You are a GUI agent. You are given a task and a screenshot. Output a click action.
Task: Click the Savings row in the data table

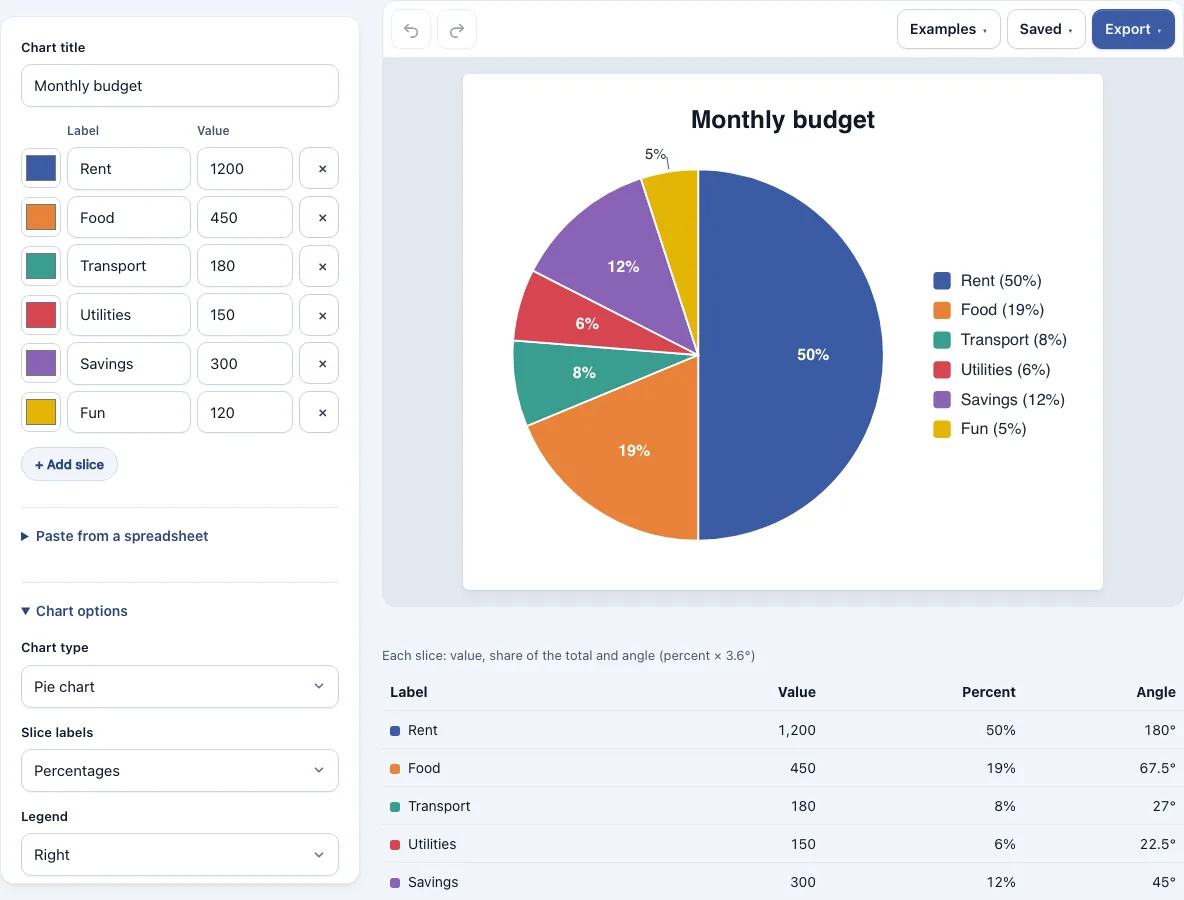pyautogui.click(x=782, y=881)
